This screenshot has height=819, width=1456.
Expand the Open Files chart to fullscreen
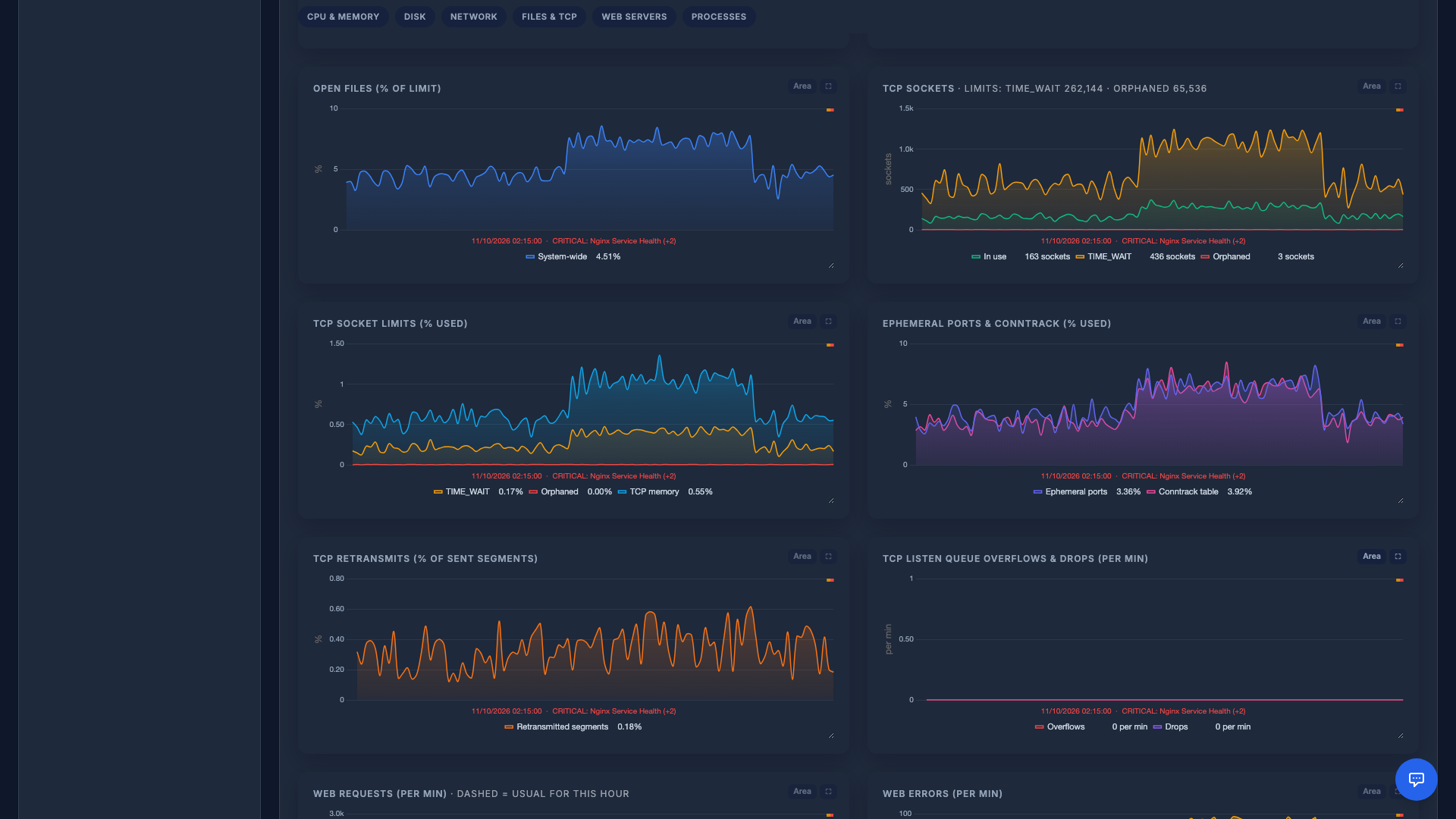pyautogui.click(x=828, y=86)
